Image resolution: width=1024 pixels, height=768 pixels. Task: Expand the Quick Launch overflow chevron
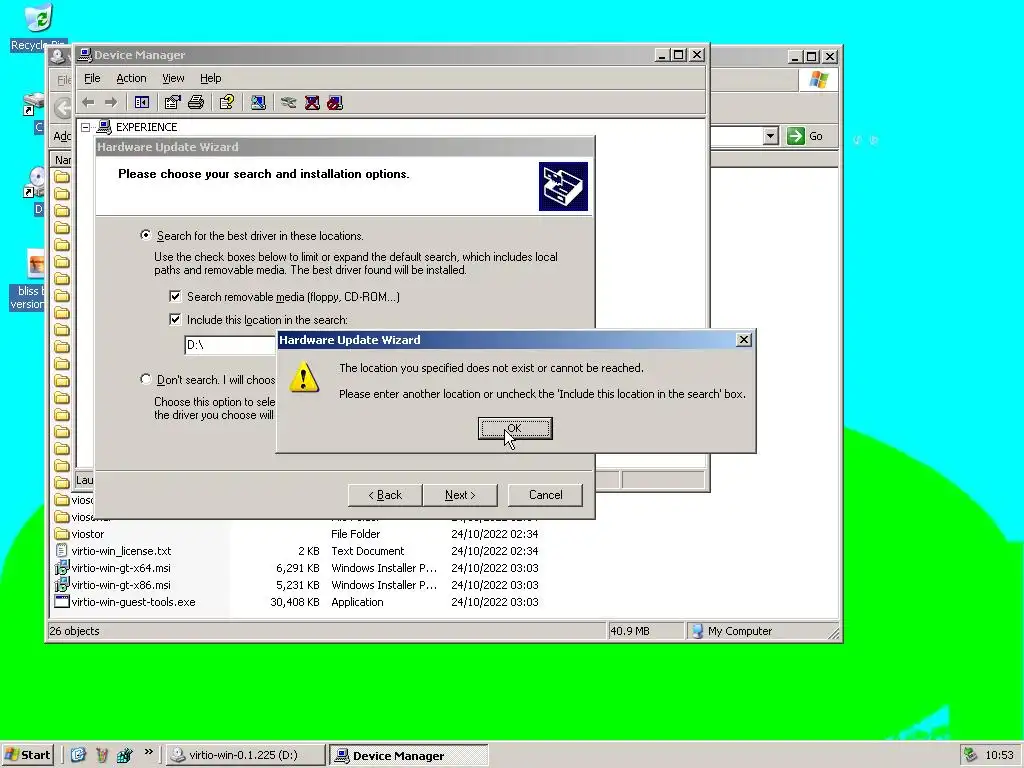click(148, 752)
